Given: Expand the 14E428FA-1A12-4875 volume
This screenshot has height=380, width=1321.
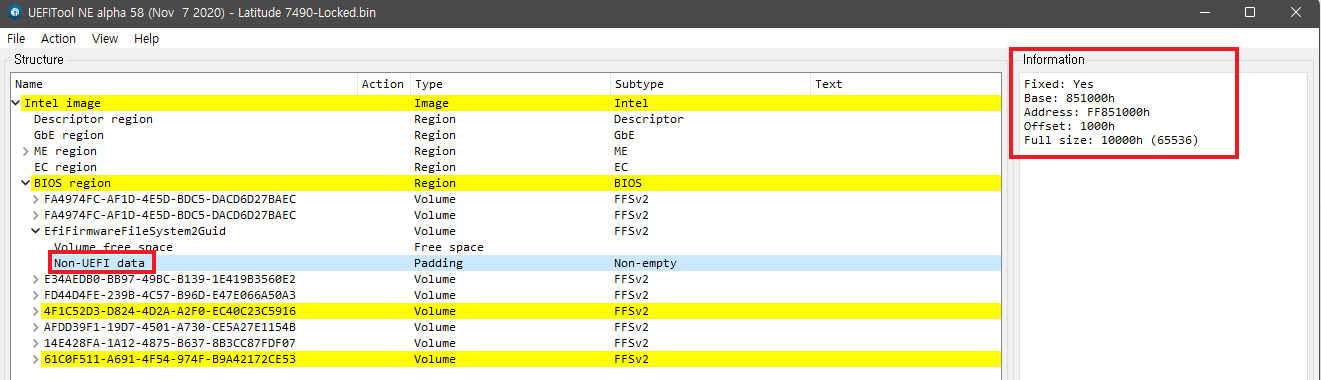Looking at the screenshot, I should (x=36, y=343).
